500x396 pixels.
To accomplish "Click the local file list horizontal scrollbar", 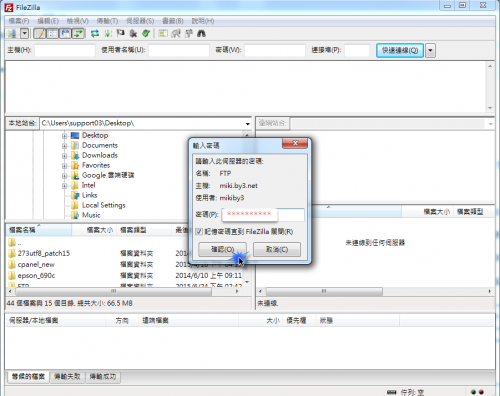I will pos(113,291).
